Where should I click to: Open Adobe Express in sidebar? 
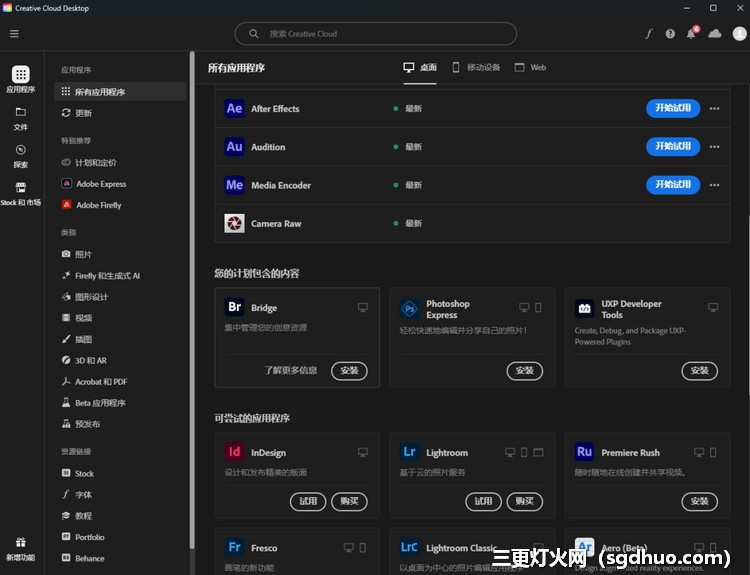[94, 184]
